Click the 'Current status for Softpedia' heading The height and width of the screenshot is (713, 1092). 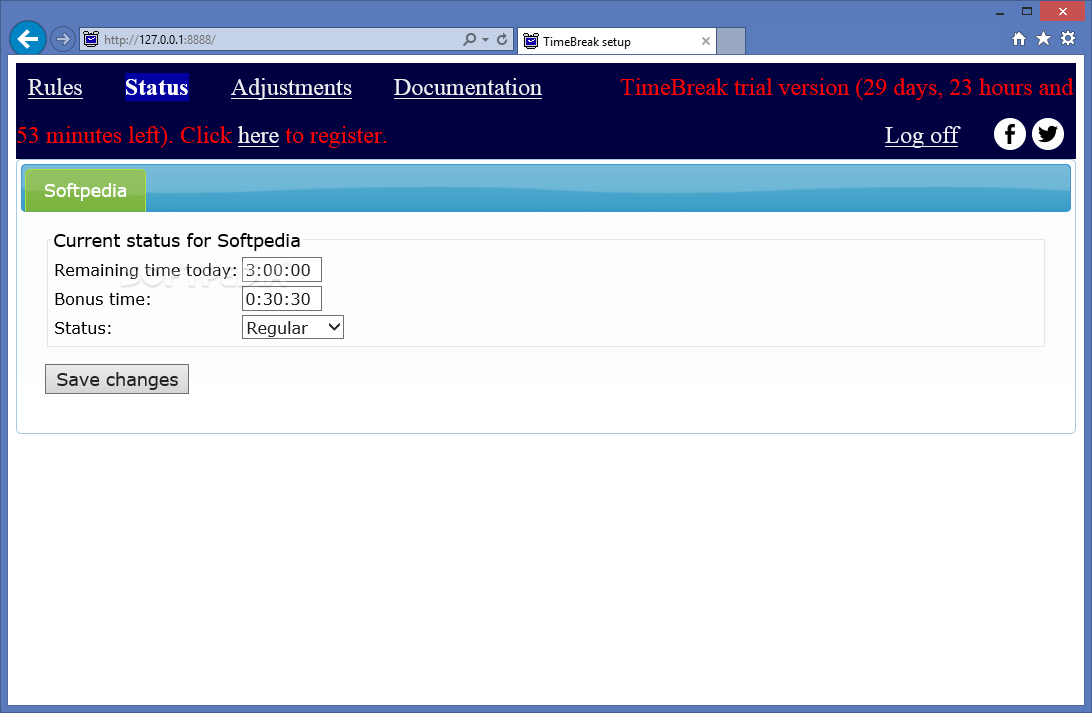pyautogui.click(x=177, y=240)
